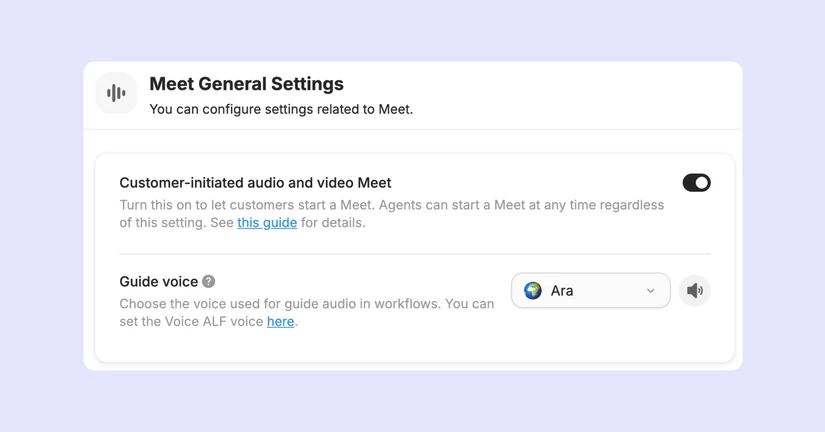
Task: Open the Guide voice help question mark
Action: [209, 282]
